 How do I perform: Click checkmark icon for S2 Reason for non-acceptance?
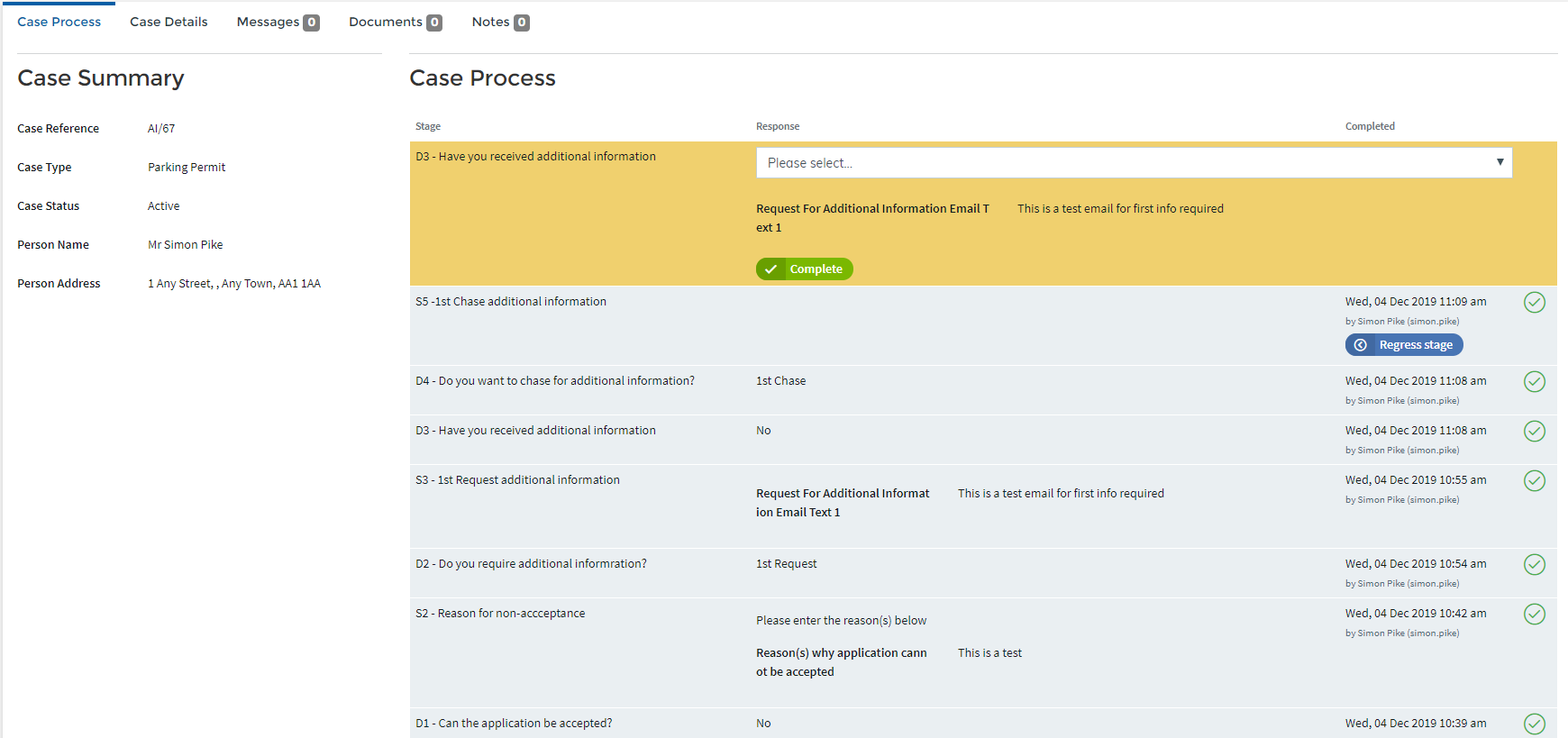[1534, 615]
